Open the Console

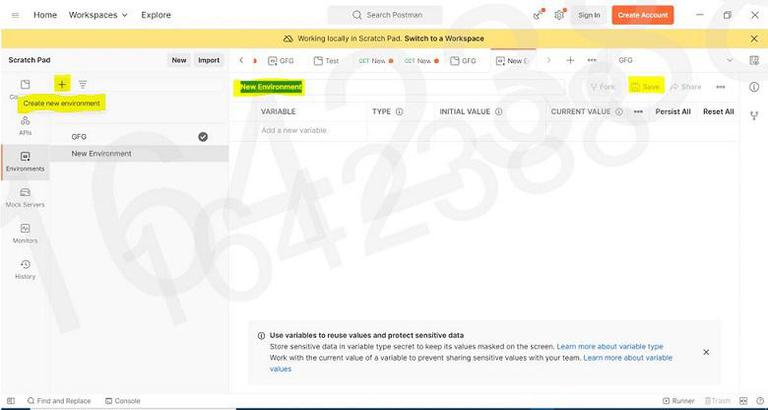pyautogui.click(x=122, y=401)
